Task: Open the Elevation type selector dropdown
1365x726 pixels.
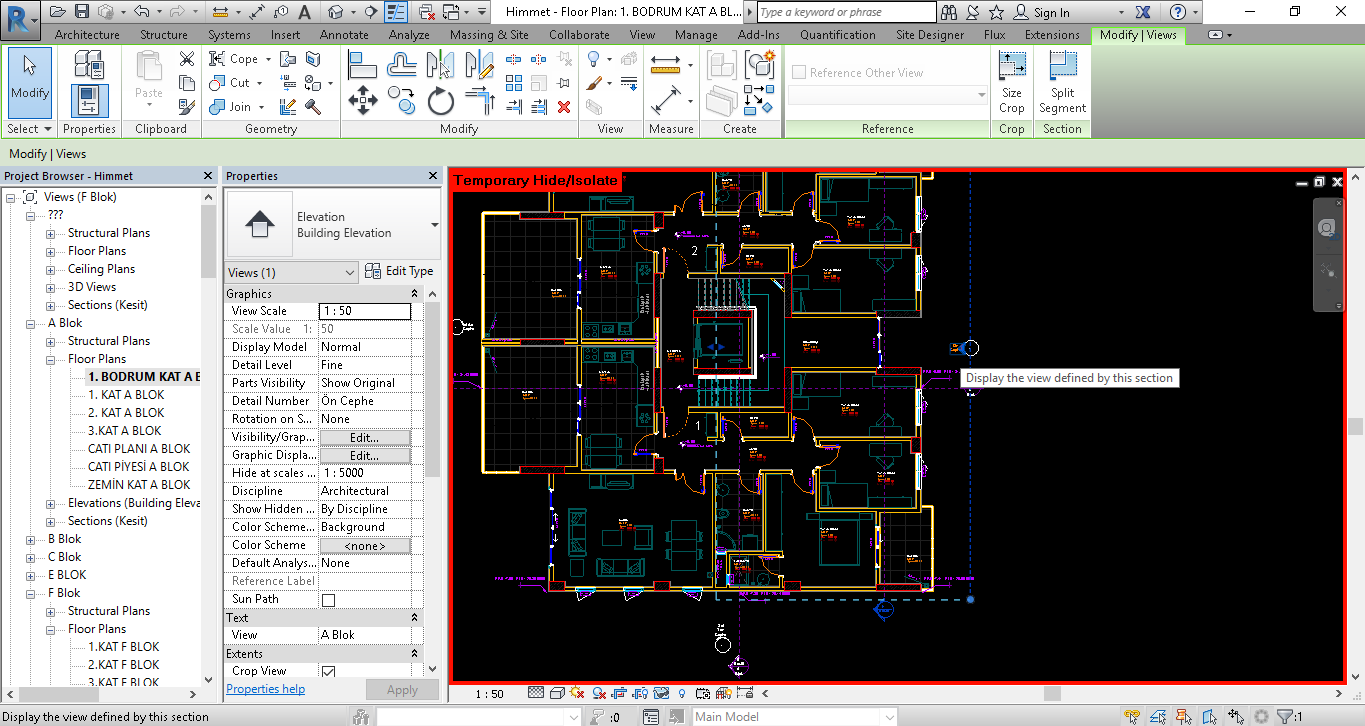Action: [x=434, y=225]
